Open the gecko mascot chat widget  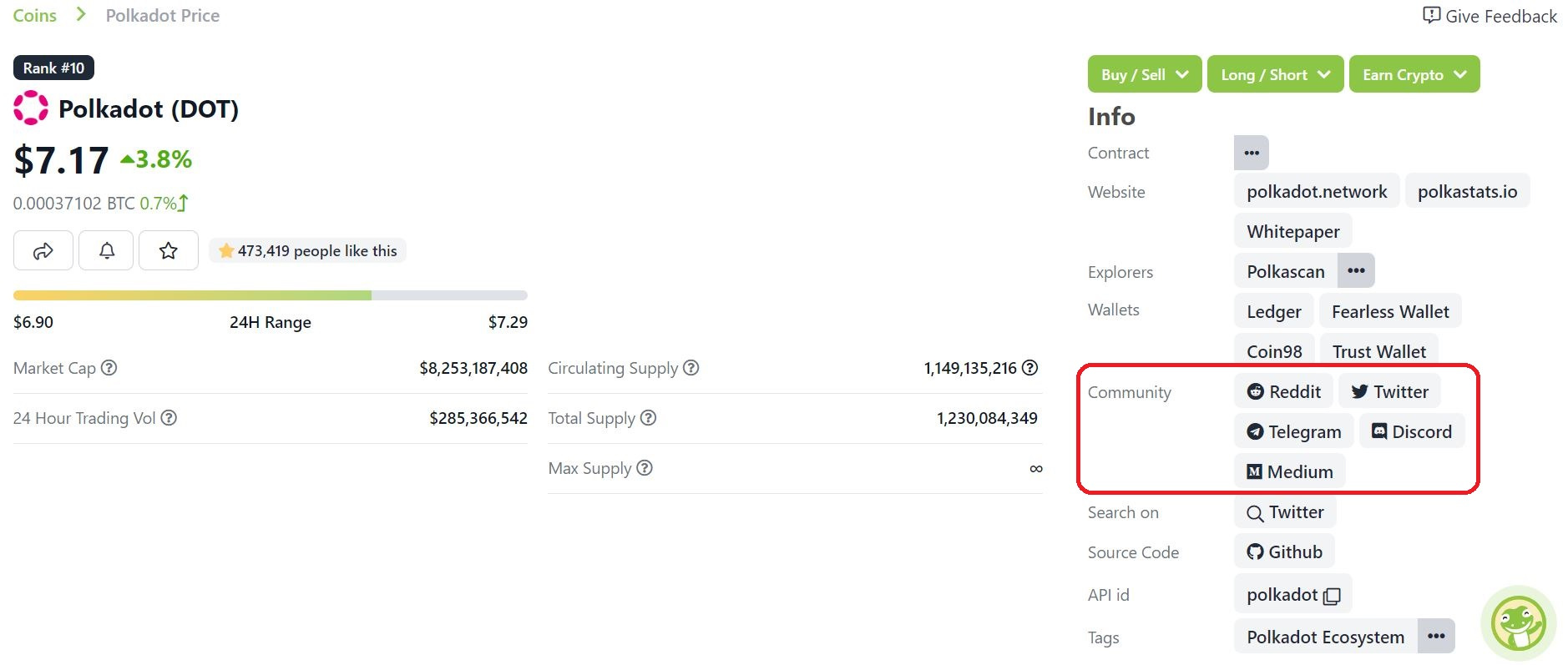(1519, 623)
